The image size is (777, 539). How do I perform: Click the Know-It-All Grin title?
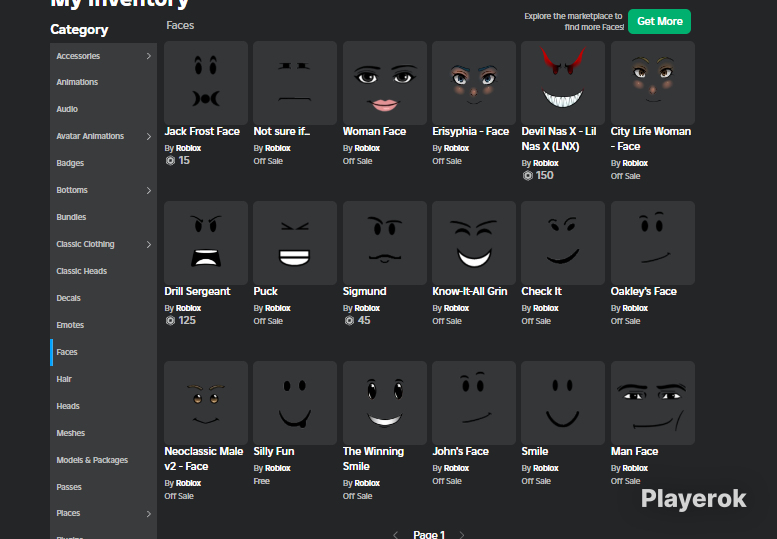tap(469, 291)
